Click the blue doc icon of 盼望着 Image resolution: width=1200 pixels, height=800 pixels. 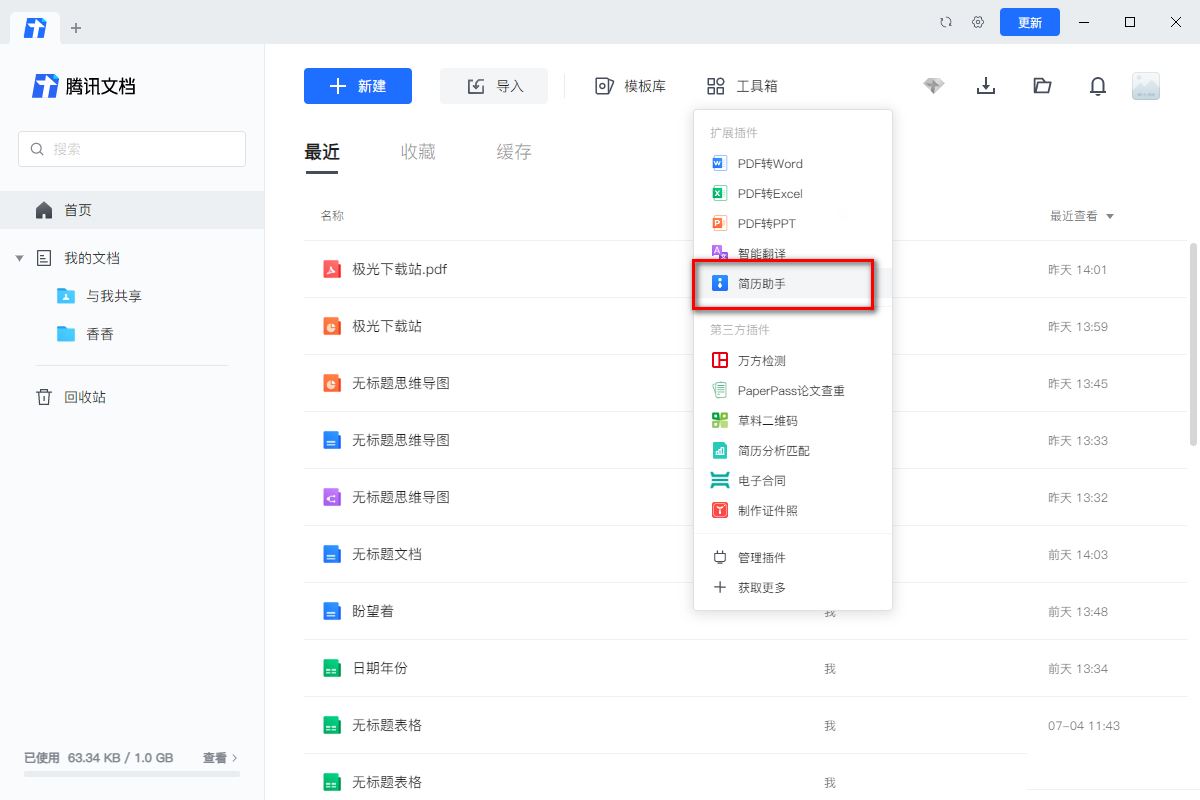pyautogui.click(x=332, y=611)
